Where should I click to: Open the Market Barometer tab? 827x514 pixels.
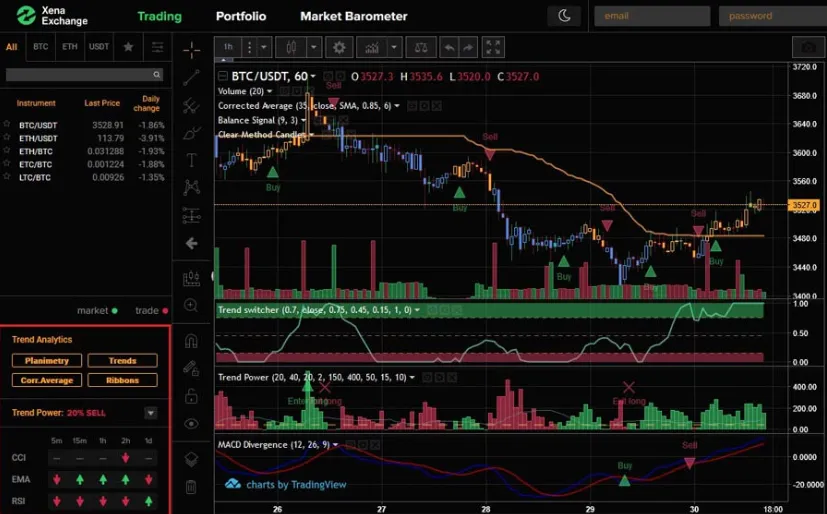click(x=354, y=16)
